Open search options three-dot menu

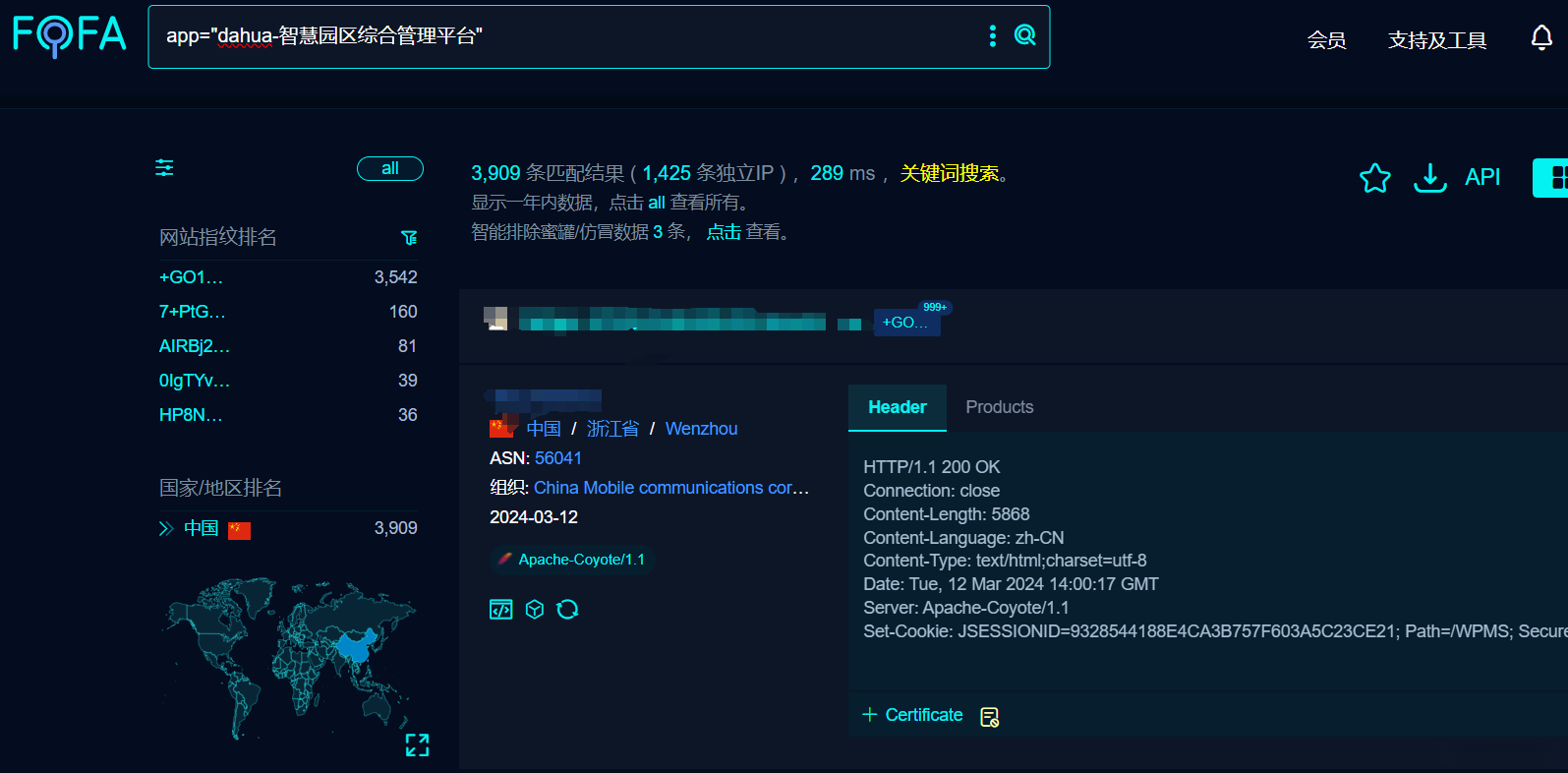993,36
